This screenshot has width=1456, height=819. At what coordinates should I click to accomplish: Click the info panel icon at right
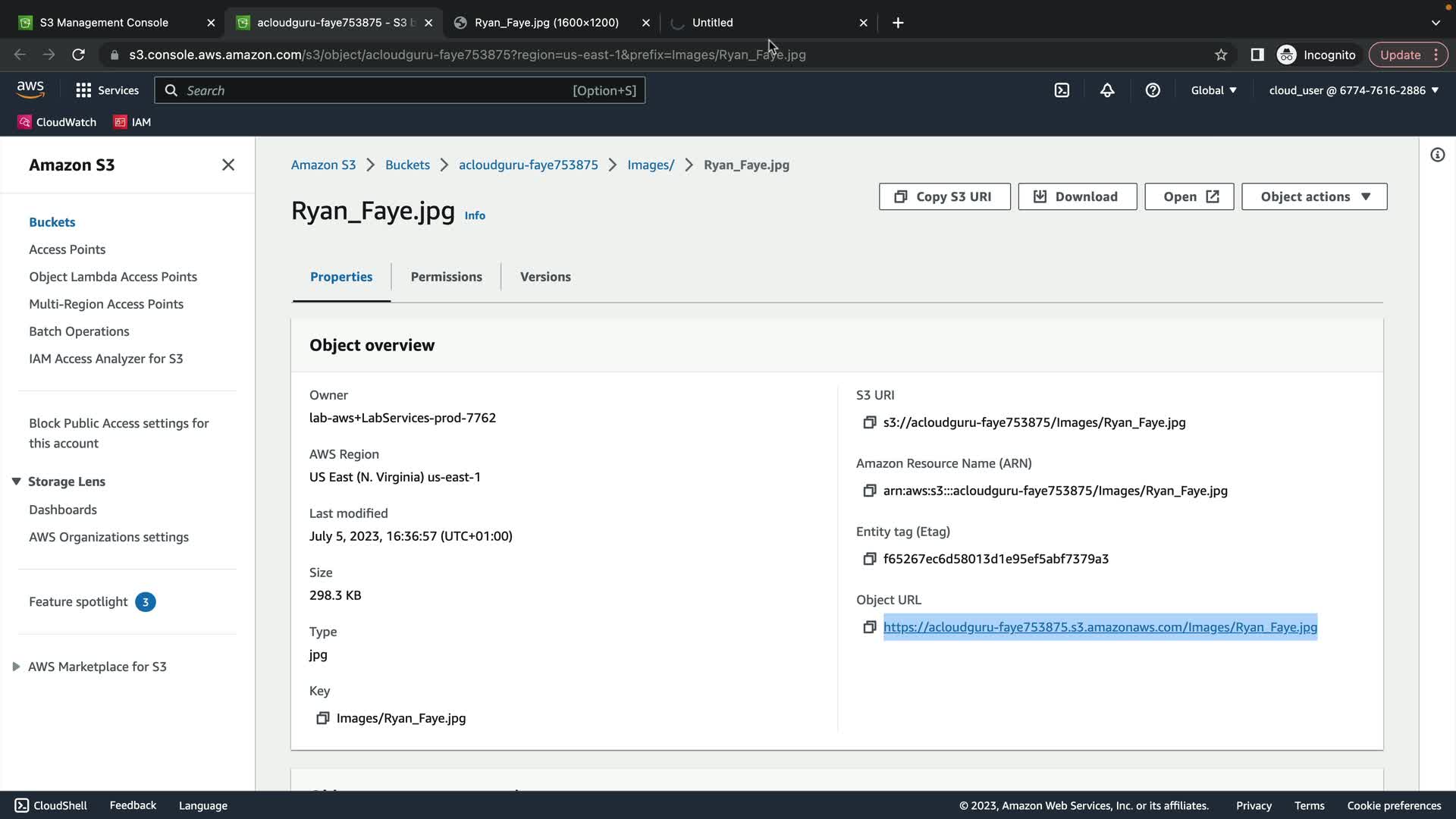tap(1437, 155)
